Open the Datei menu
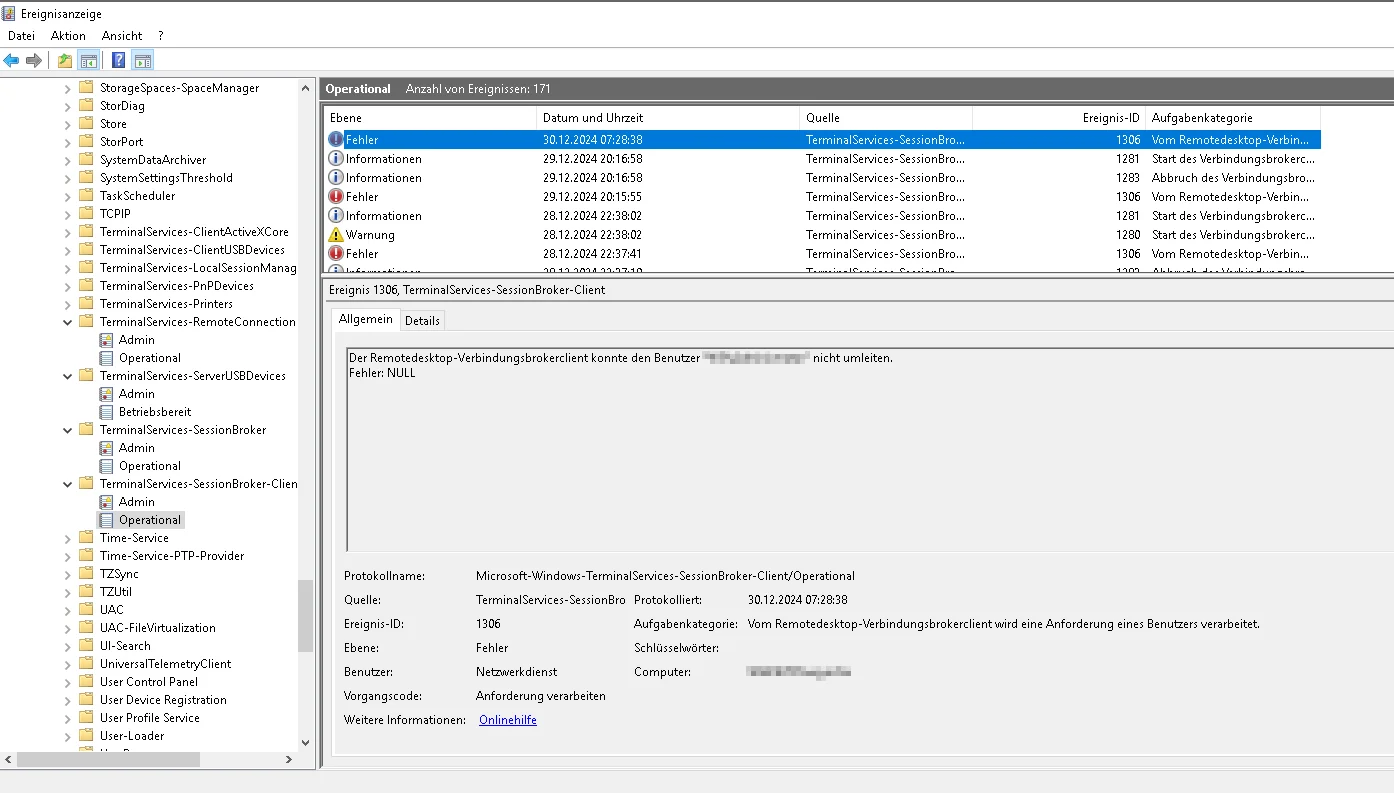The height and width of the screenshot is (793, 1394). (21, 36)
